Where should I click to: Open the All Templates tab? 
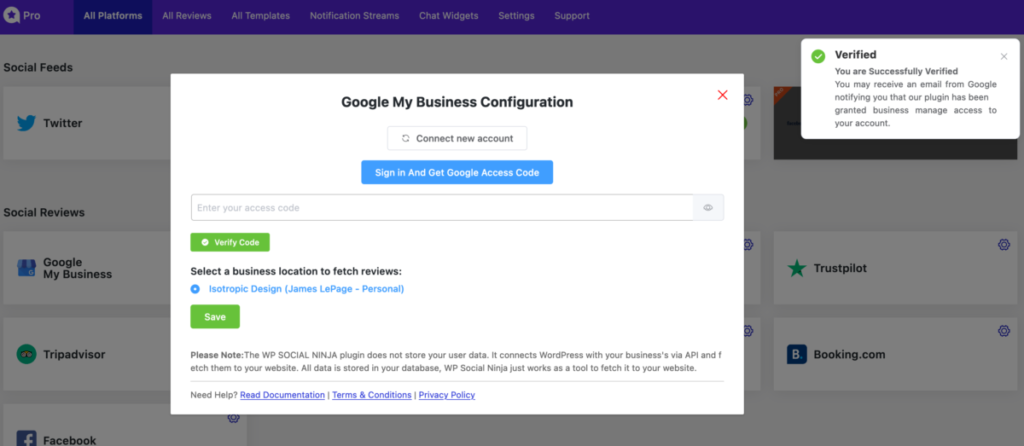pos(261,16)
